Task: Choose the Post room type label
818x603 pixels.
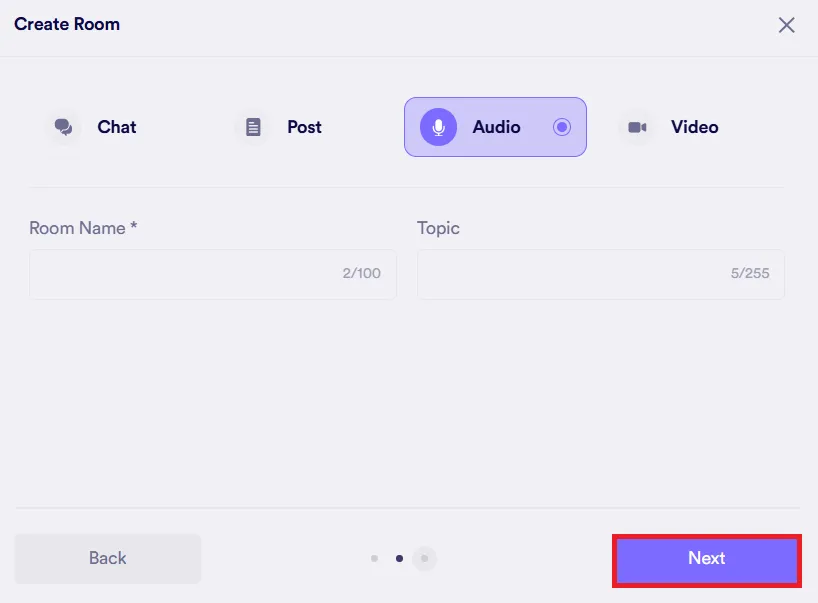Action: 304,127
